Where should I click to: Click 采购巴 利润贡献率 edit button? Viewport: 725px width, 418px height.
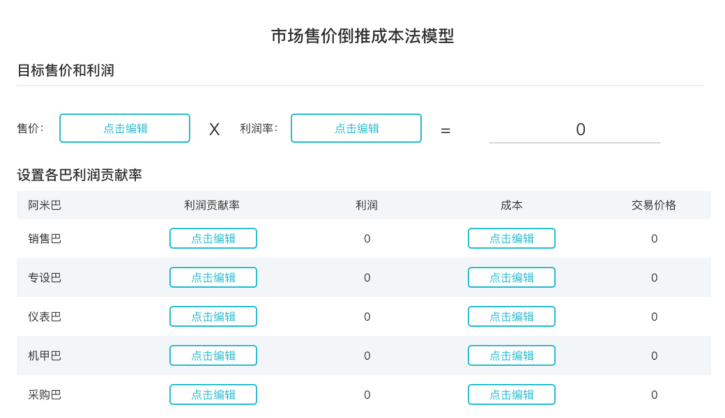[213, 394]
